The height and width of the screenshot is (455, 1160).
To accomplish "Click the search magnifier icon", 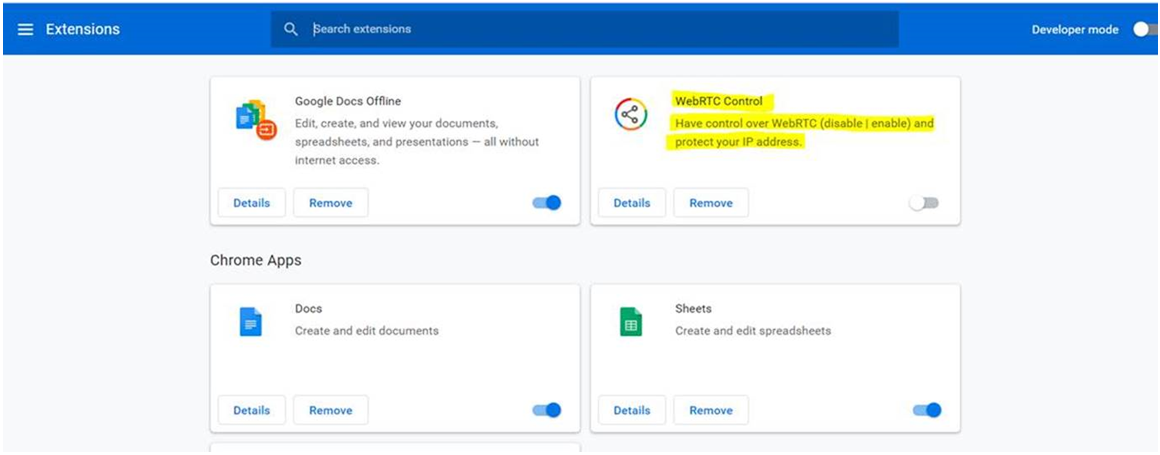I will [291, 30].
